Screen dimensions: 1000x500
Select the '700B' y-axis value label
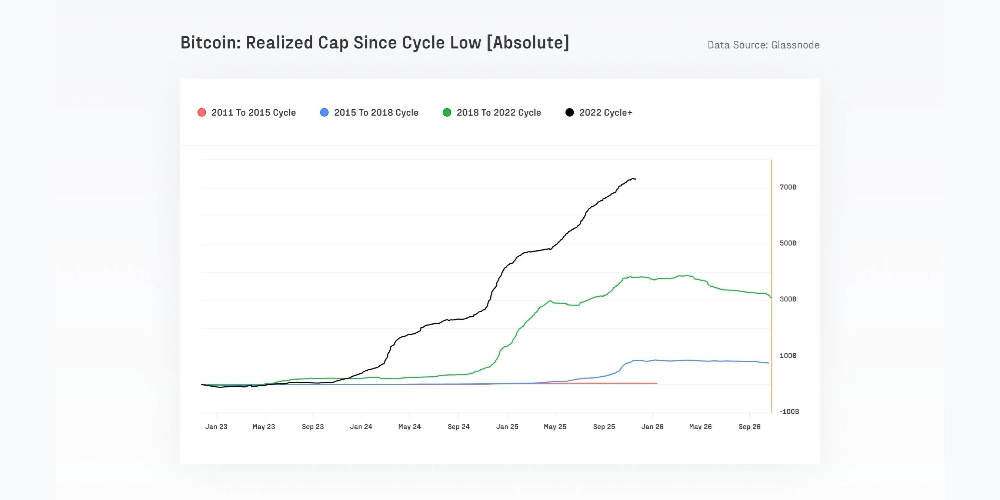tap(788, 188)
